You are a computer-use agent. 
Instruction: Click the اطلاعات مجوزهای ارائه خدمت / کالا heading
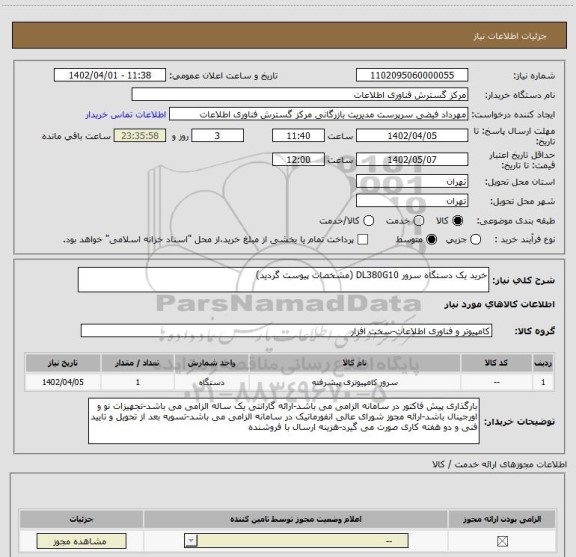click(500, 464)
